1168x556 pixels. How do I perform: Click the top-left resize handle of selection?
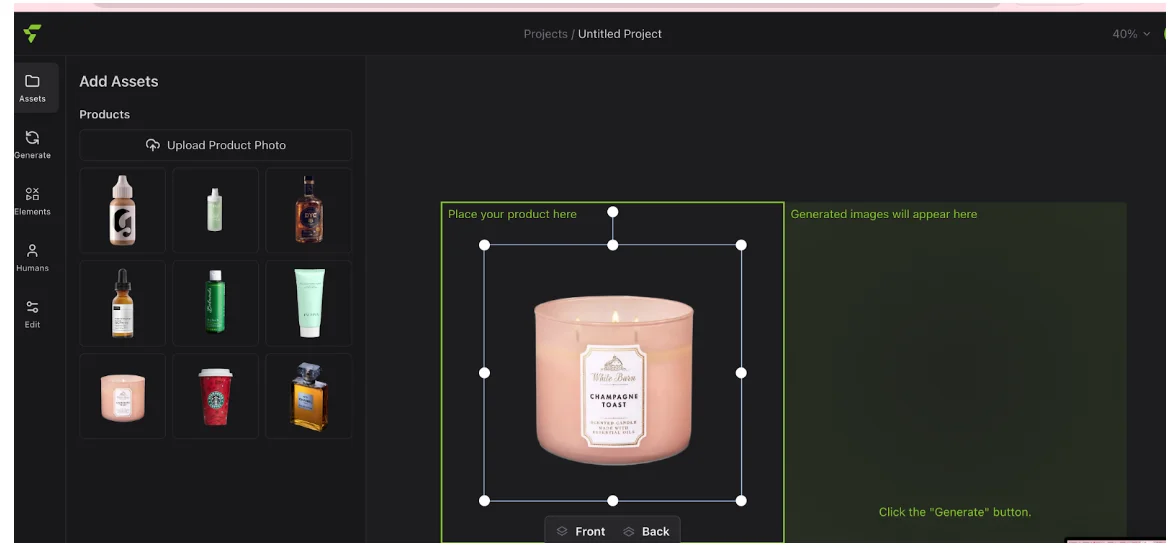[484, 244]
